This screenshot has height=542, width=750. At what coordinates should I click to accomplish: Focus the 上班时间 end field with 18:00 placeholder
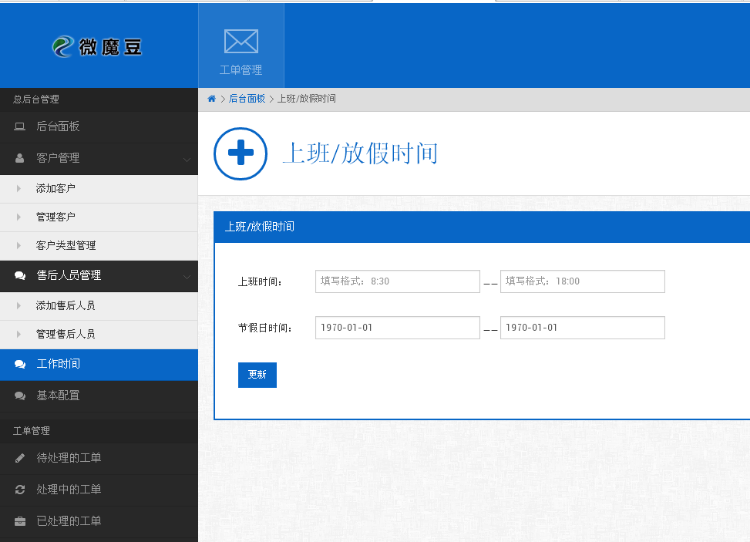click(x=582, y=281)
